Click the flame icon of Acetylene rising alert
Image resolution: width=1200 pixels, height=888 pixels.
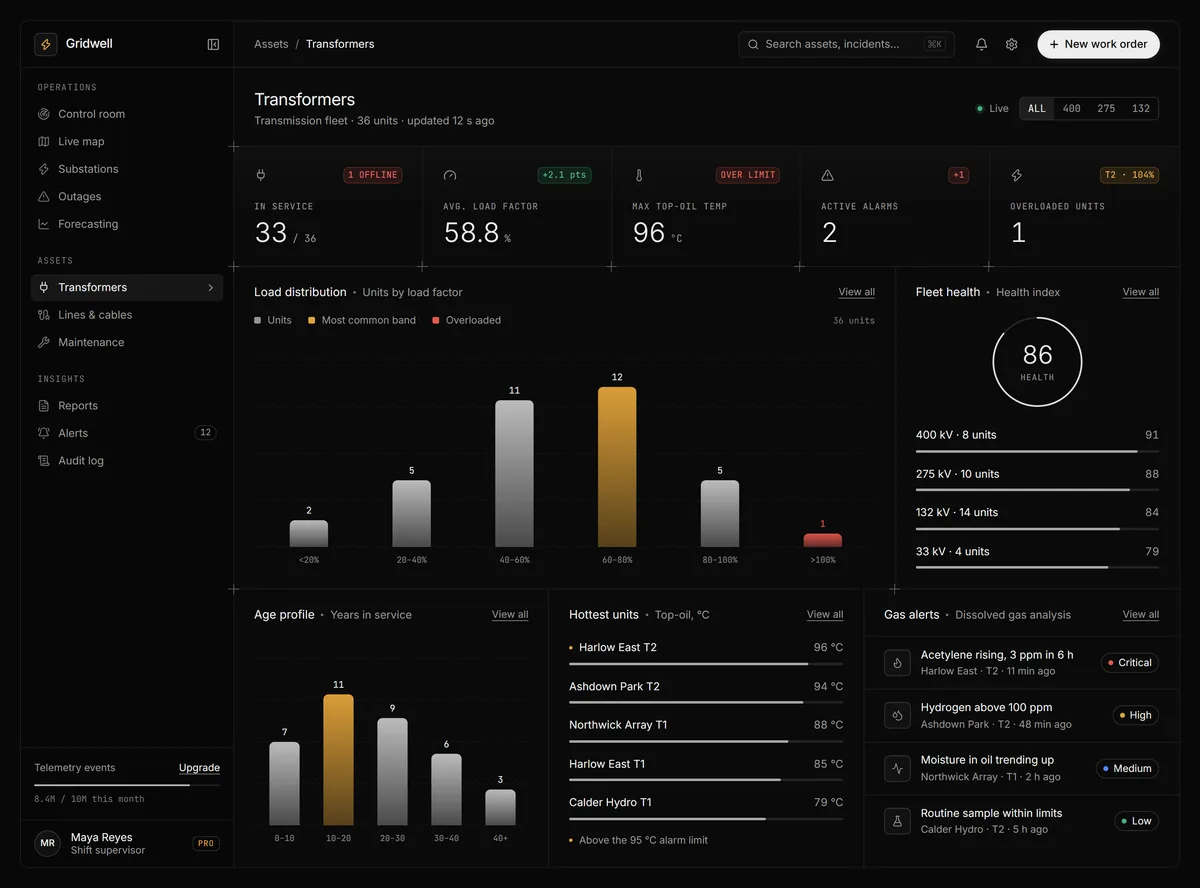898,663
